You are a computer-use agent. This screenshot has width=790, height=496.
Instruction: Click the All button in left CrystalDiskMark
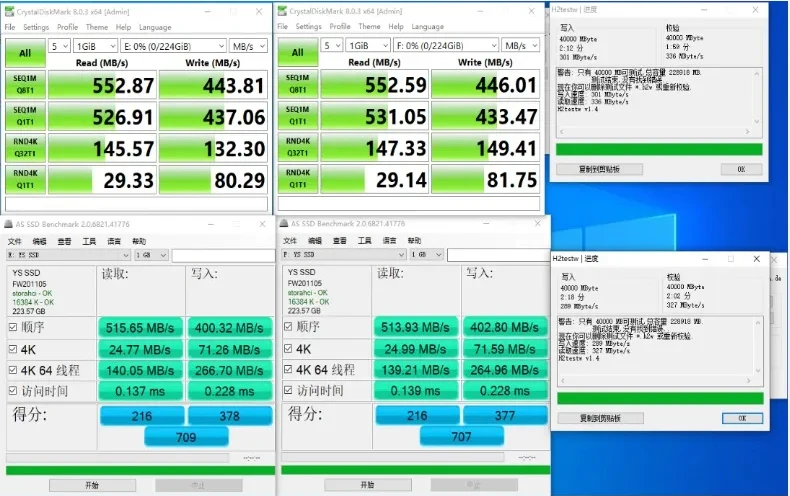point(24,53)
